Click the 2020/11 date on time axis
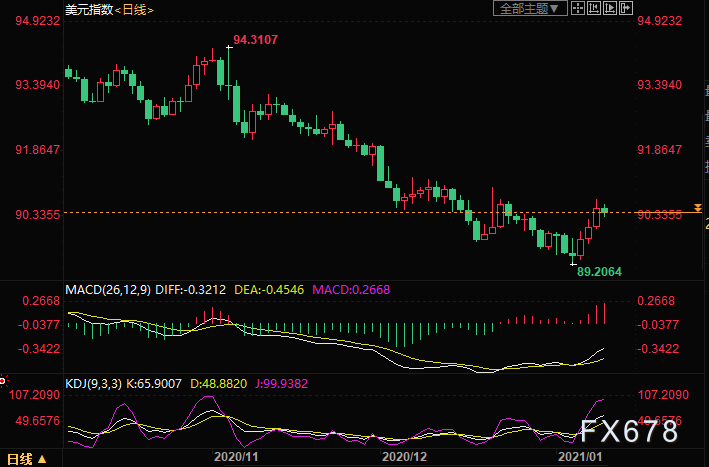Viewport: 709px width, 467px height. (x=237, y=456)
